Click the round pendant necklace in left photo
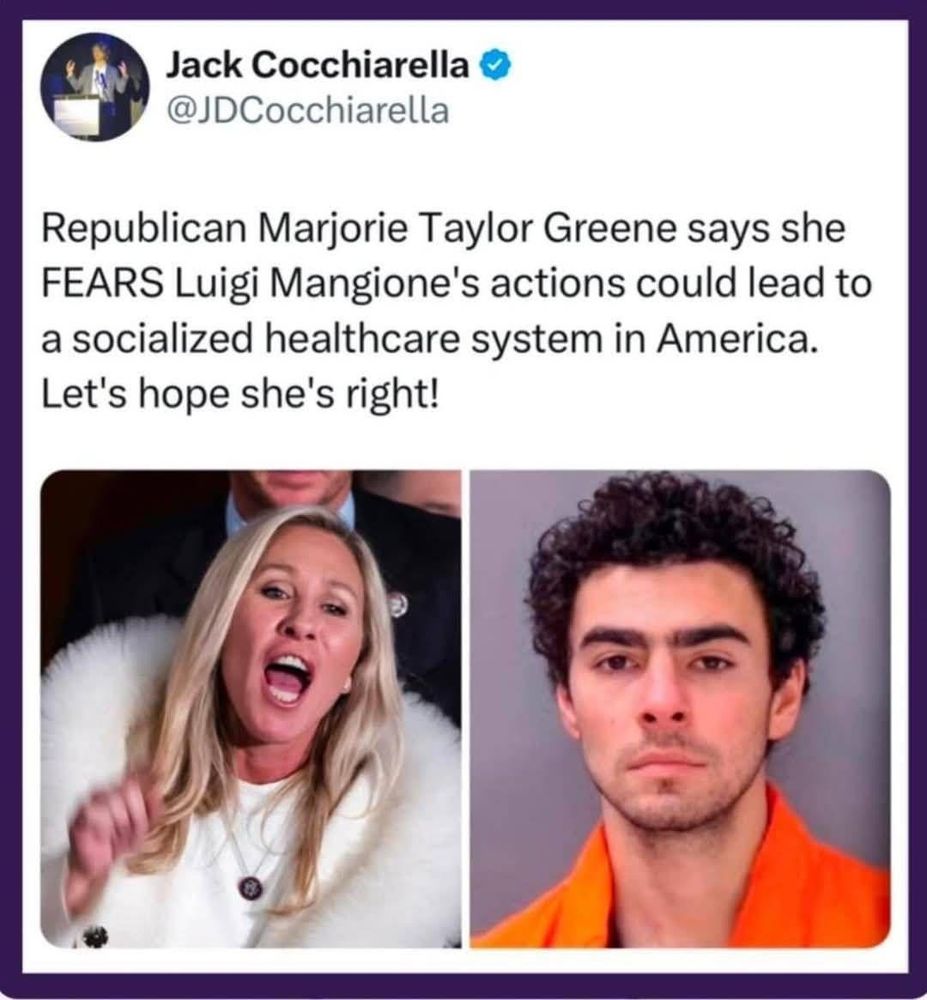This screenshot has height=1000, width=927. pos(249,886)
